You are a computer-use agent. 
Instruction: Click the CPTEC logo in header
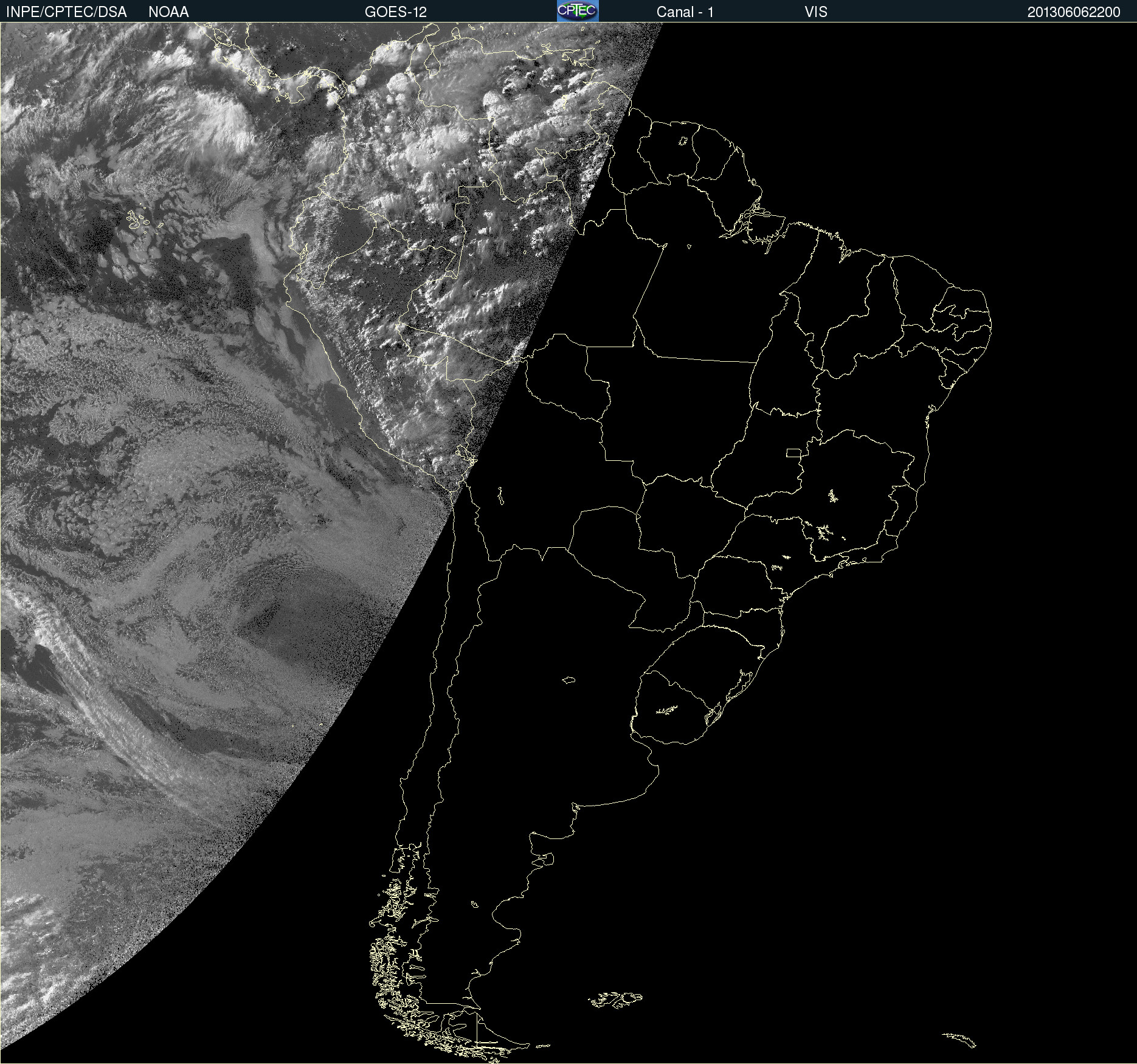pyautogui.click(x=578, y=11)
